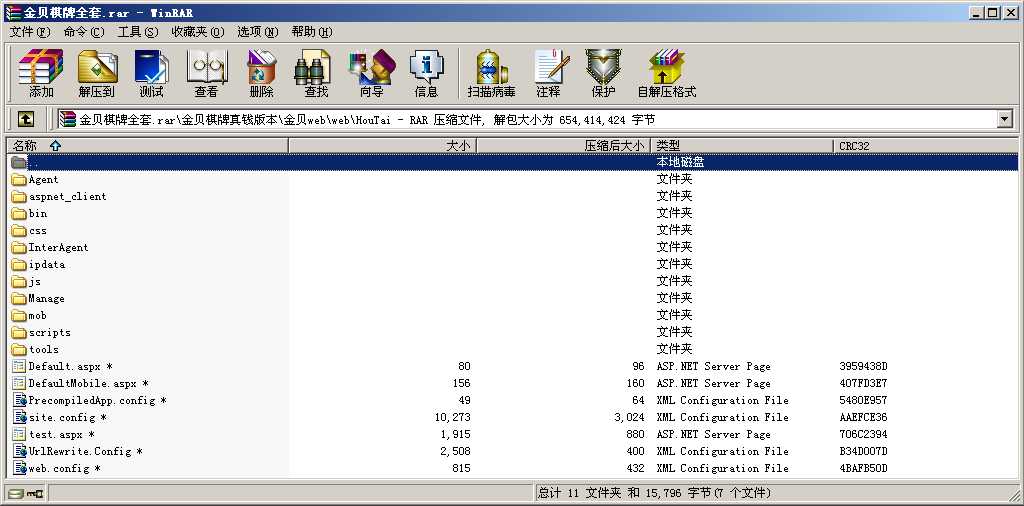Select the ipdata folder
The height and width of the screenshot is (506, 1024).
click(39, 264)
